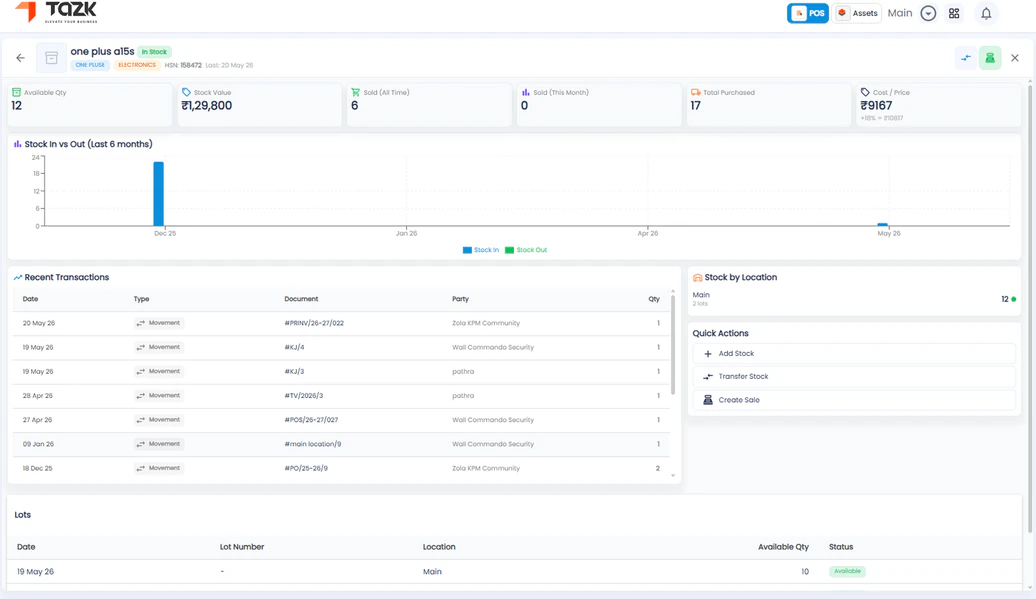The width and height of the screenshot is (1036, 599).
Task: Click the In Stock status badge
Action: [x=155, y=52]
